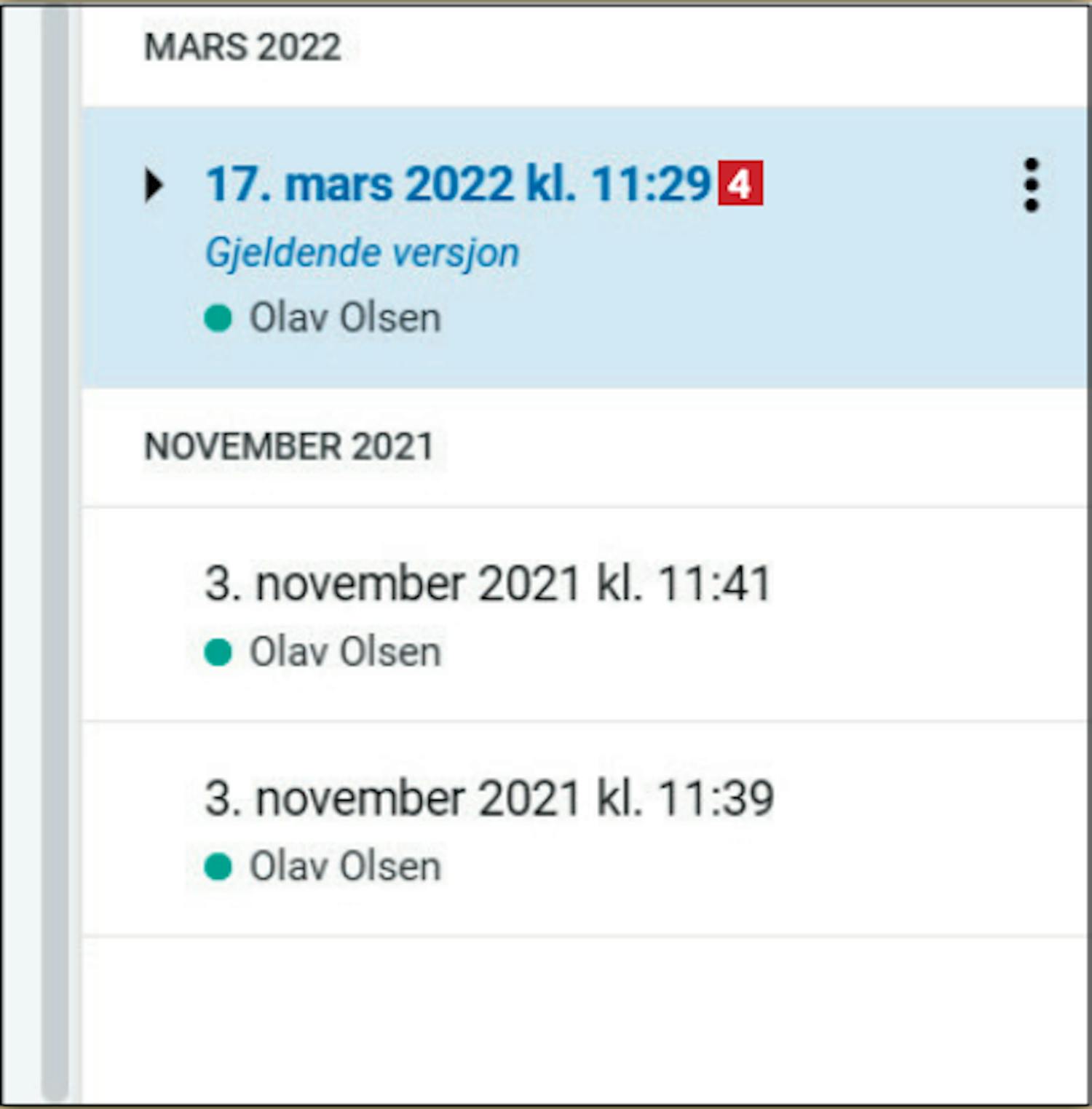Click empty area below the version list
This screenshot has height=1109, width=1092.
point(585,1019)
